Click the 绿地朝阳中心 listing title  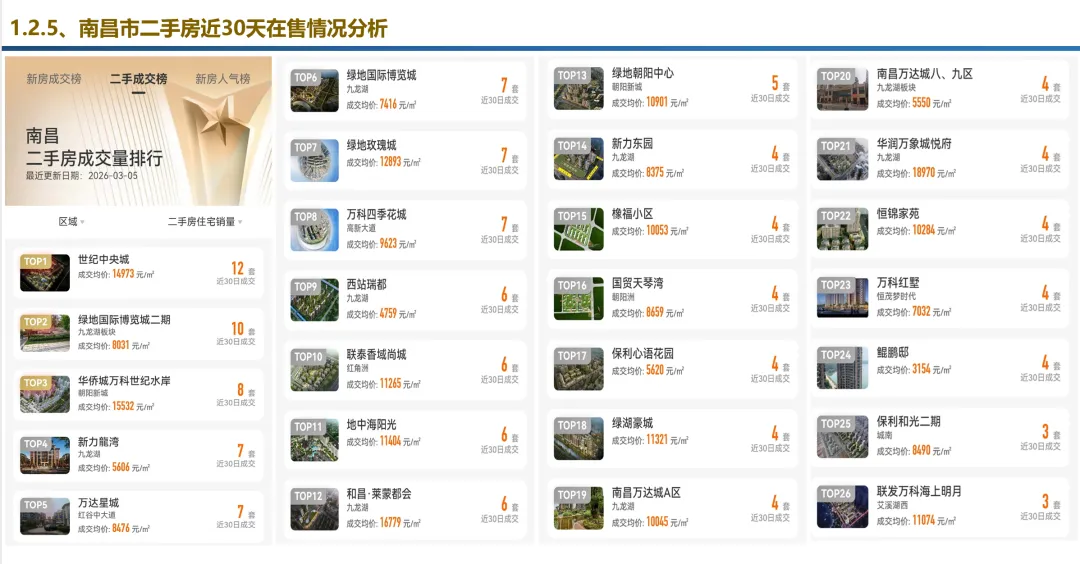click(643, 73)
